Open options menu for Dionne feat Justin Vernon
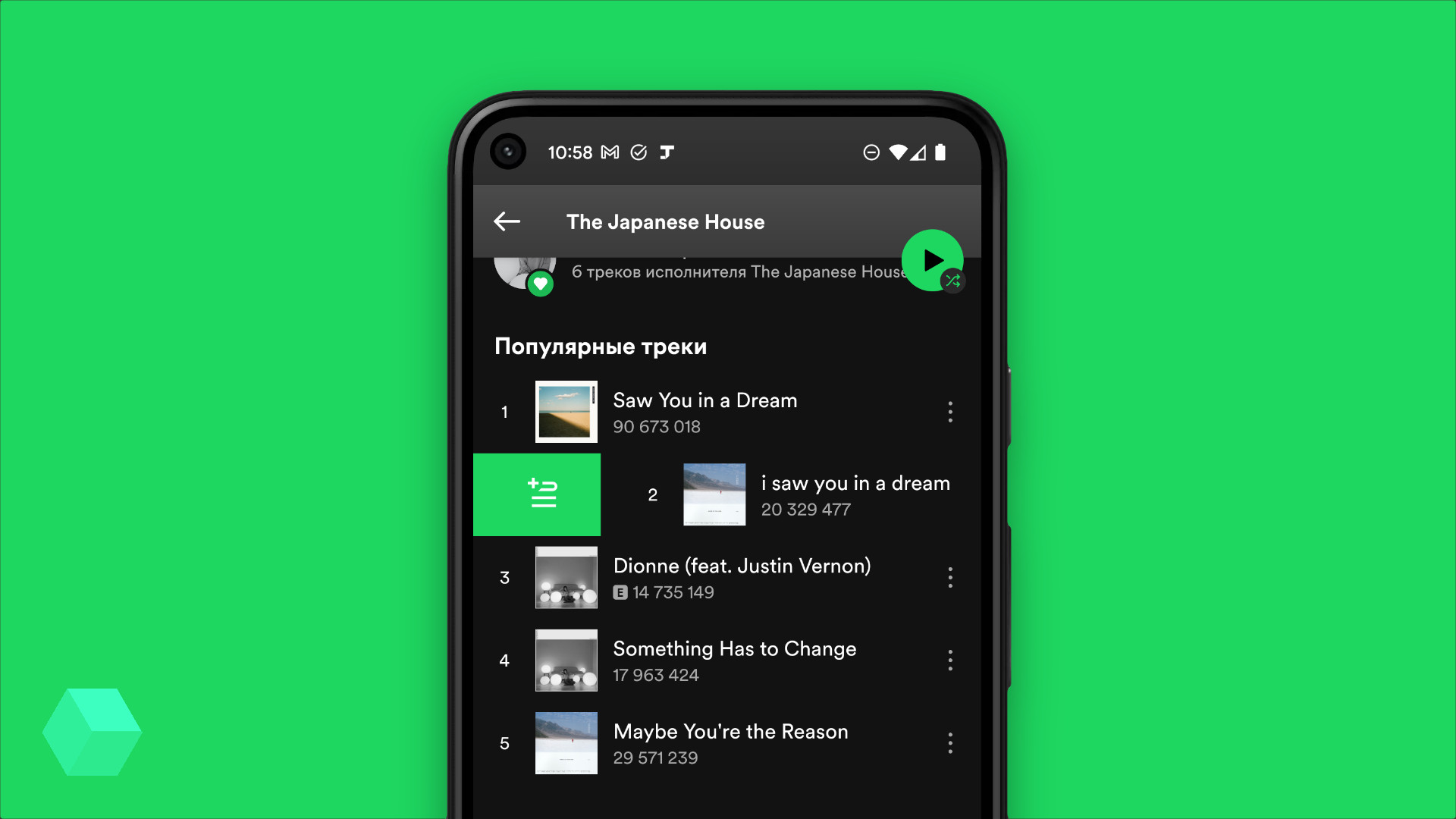The height and width of the screenshot is (819, 1456). pyautogui.click(x=950, y=578)
